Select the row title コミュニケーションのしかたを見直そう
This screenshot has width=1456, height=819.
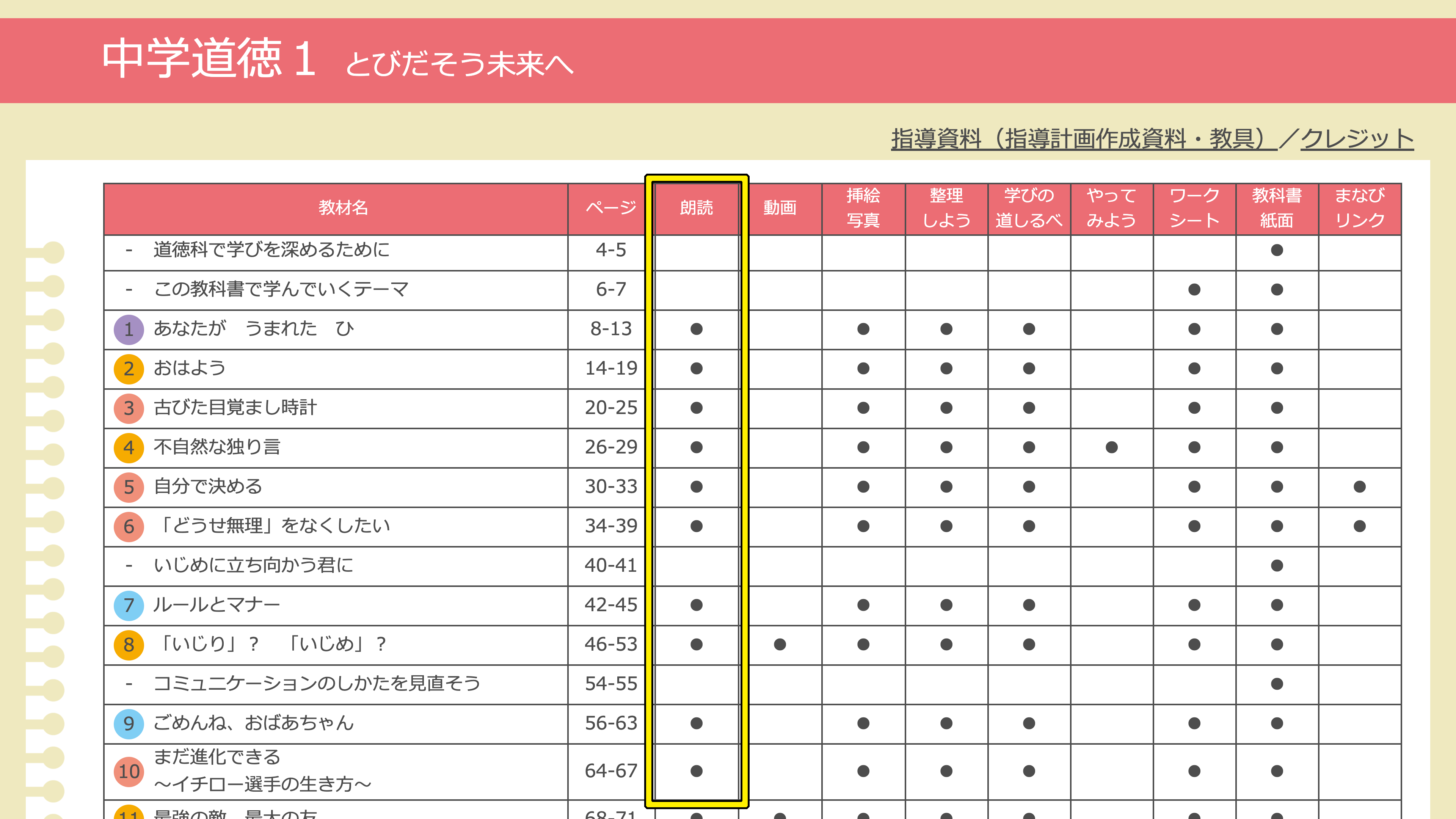coord(317,683)
